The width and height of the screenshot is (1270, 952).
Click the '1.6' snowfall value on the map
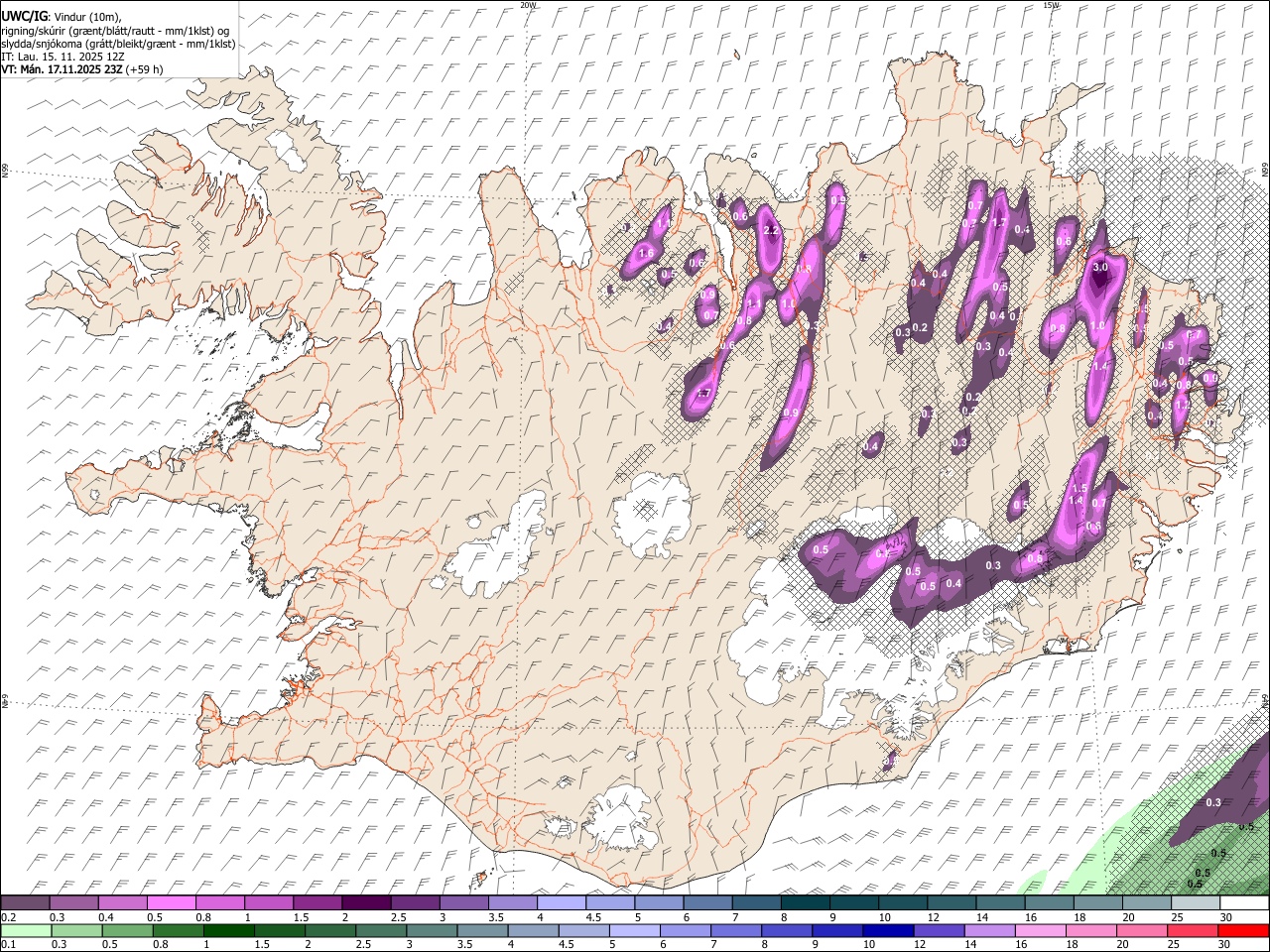[646, 254]
